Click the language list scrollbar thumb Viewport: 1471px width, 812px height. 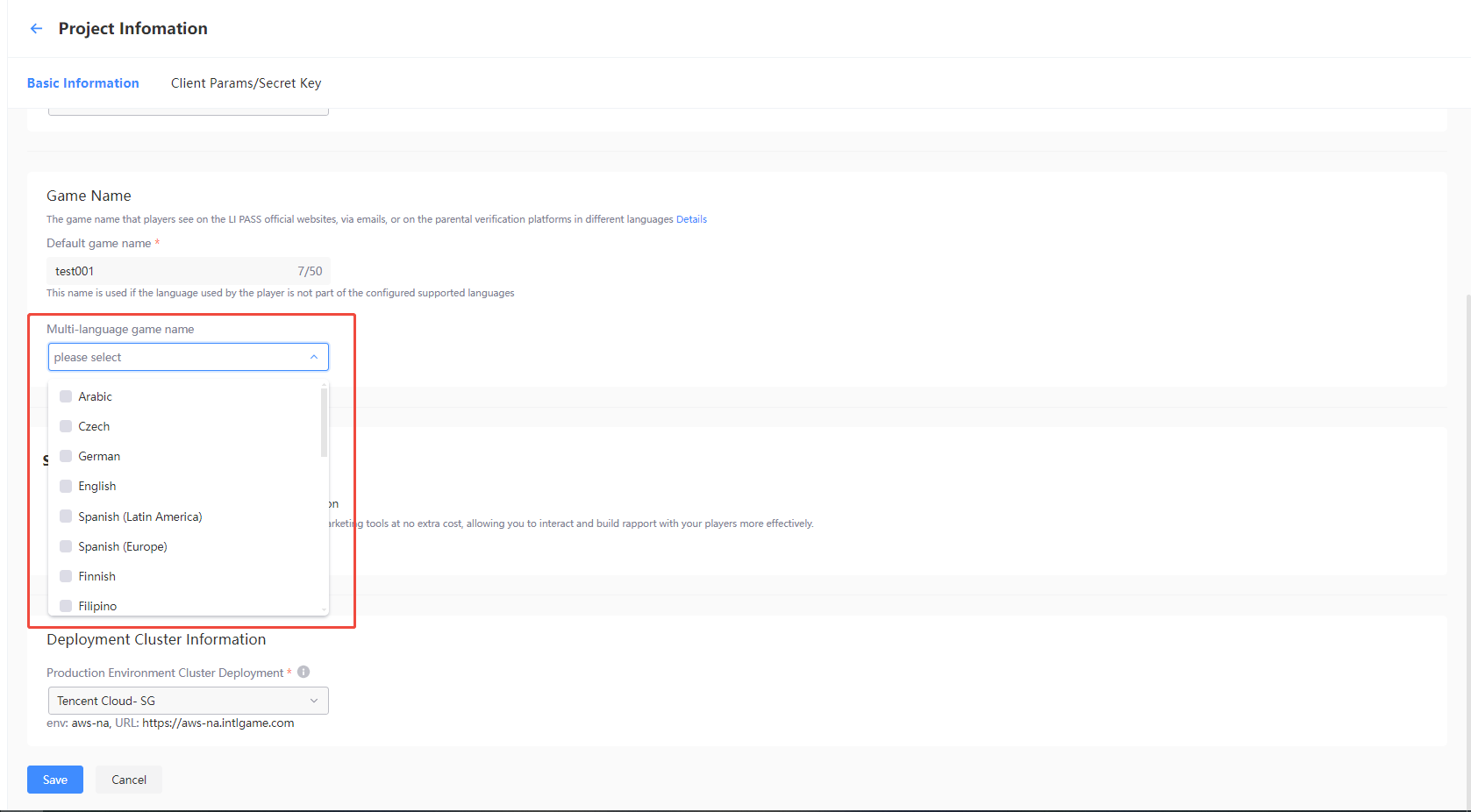click(324, 423)
